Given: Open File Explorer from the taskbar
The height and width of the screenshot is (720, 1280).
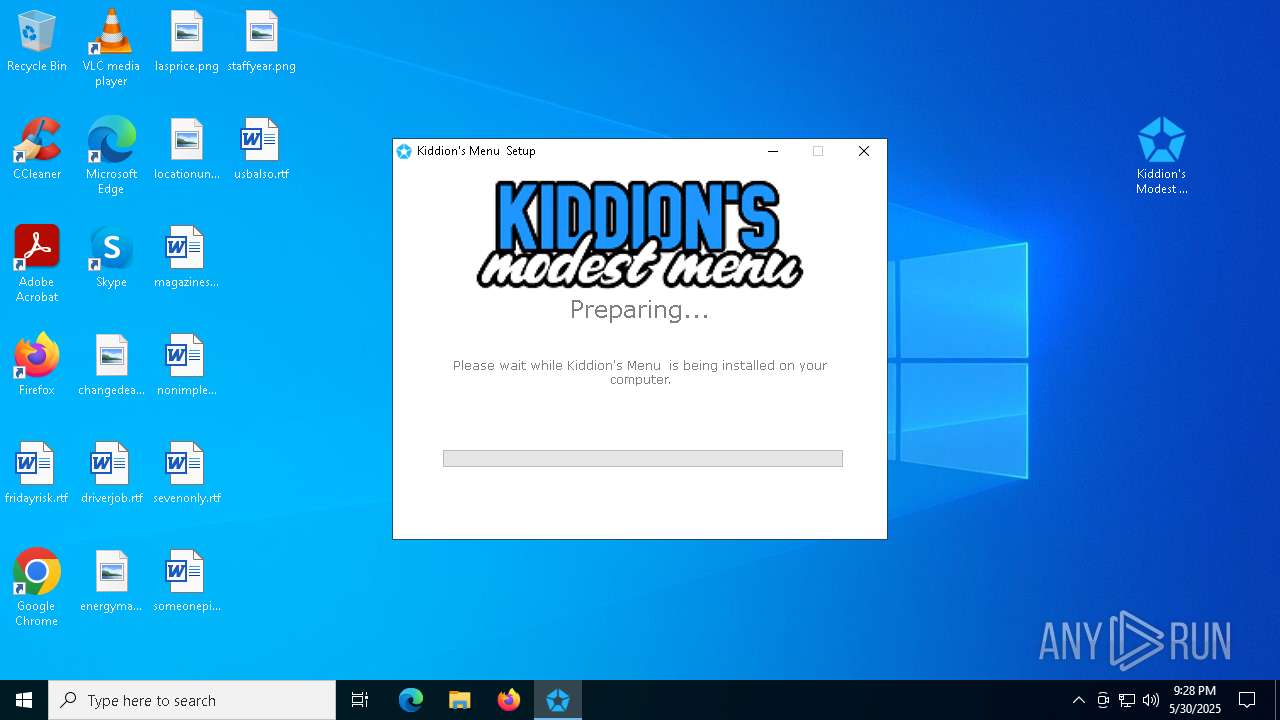Looking at the screenshot, I should (x=460, y=700).
